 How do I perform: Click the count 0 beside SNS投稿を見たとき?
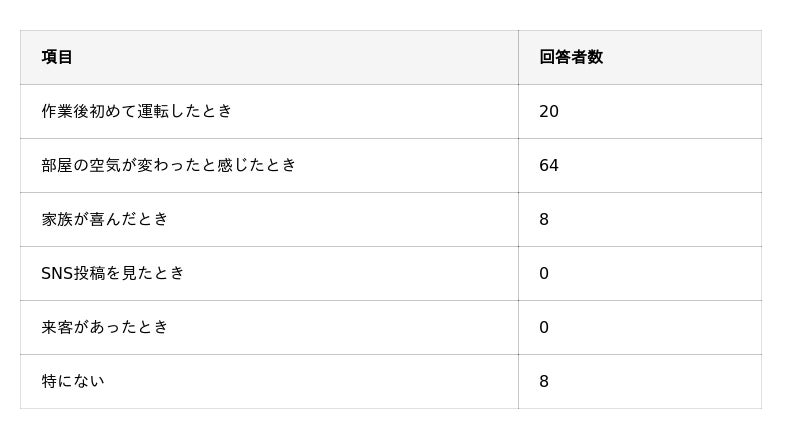tap(544, 273)
